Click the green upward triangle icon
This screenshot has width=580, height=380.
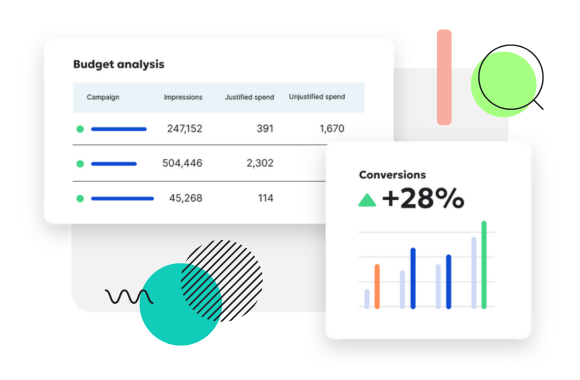click(367, 200)
